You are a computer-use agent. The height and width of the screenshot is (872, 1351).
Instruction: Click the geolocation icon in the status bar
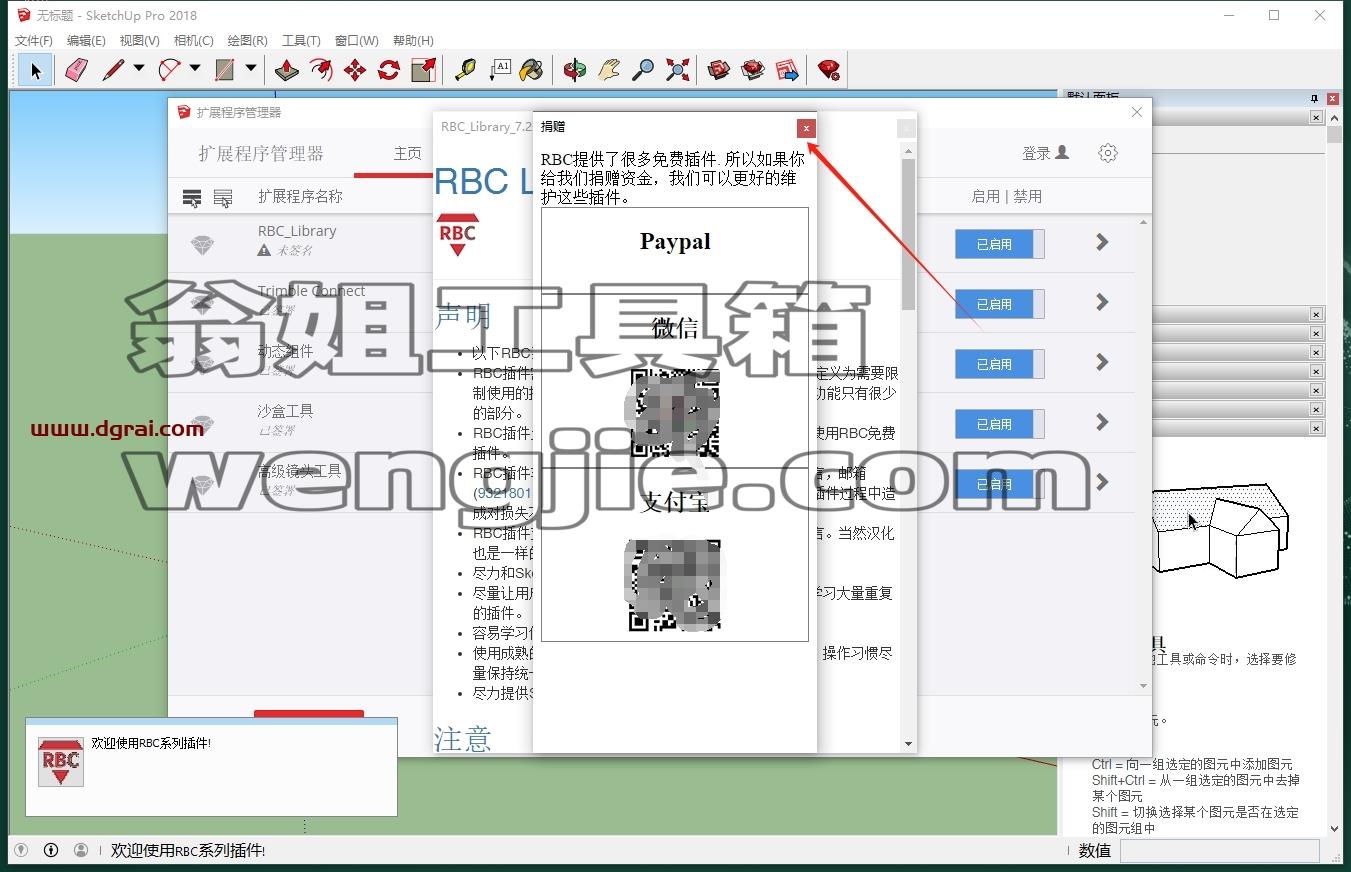(x=20, y=850)
